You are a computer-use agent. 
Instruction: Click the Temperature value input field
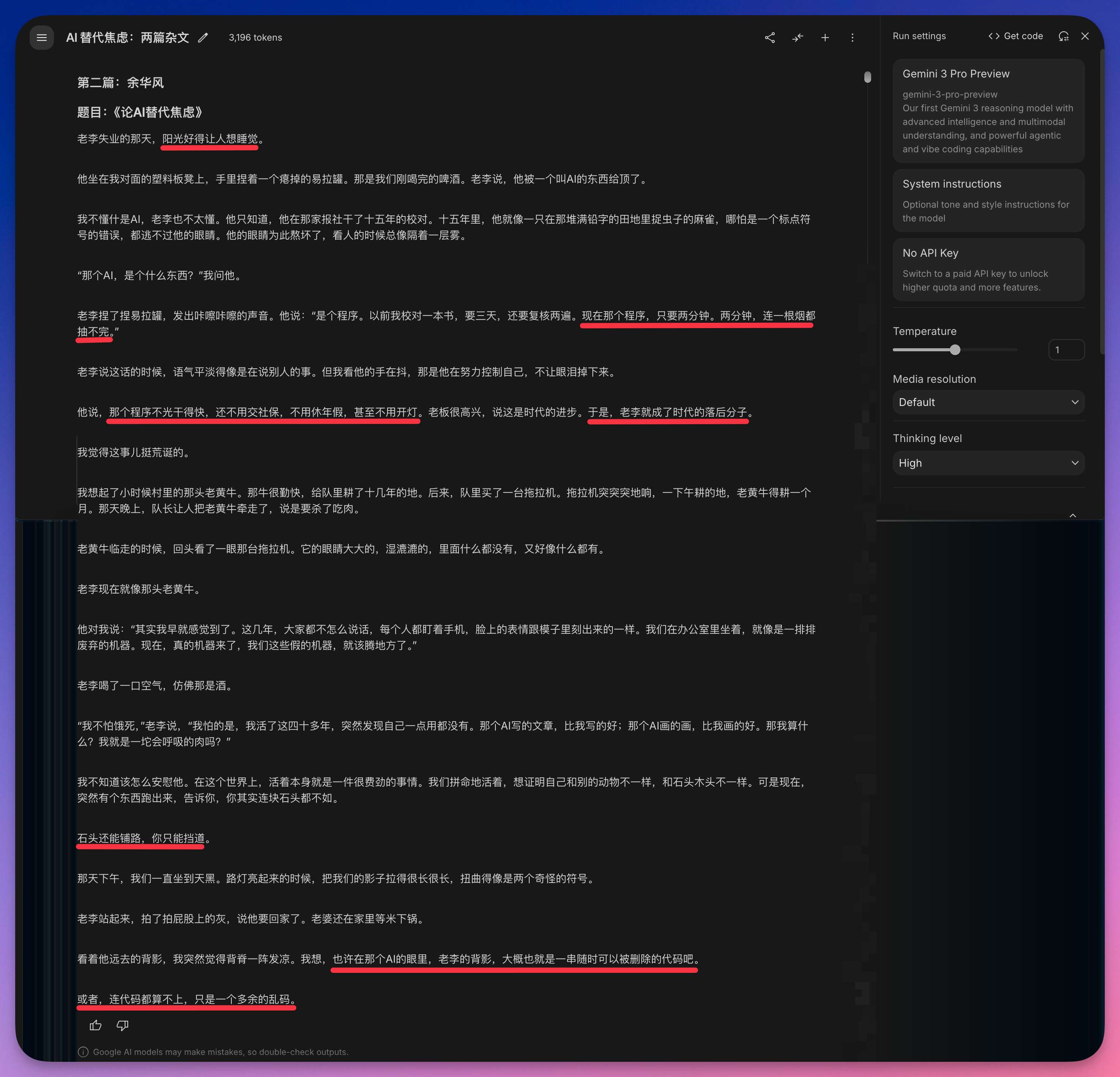[1066, 349]
